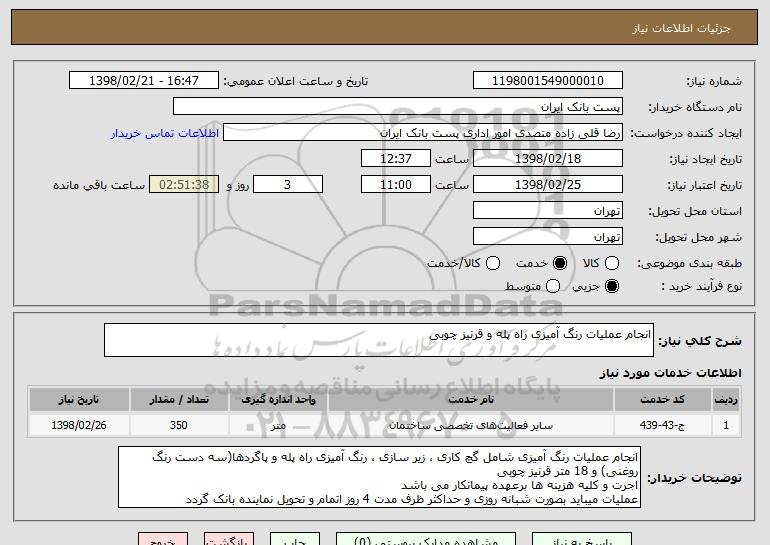The width and height of the screenshot is (770, 545).
Task: Click the اطلاعات خدمات مورد نیاز heading
Action: pos(670,373)
